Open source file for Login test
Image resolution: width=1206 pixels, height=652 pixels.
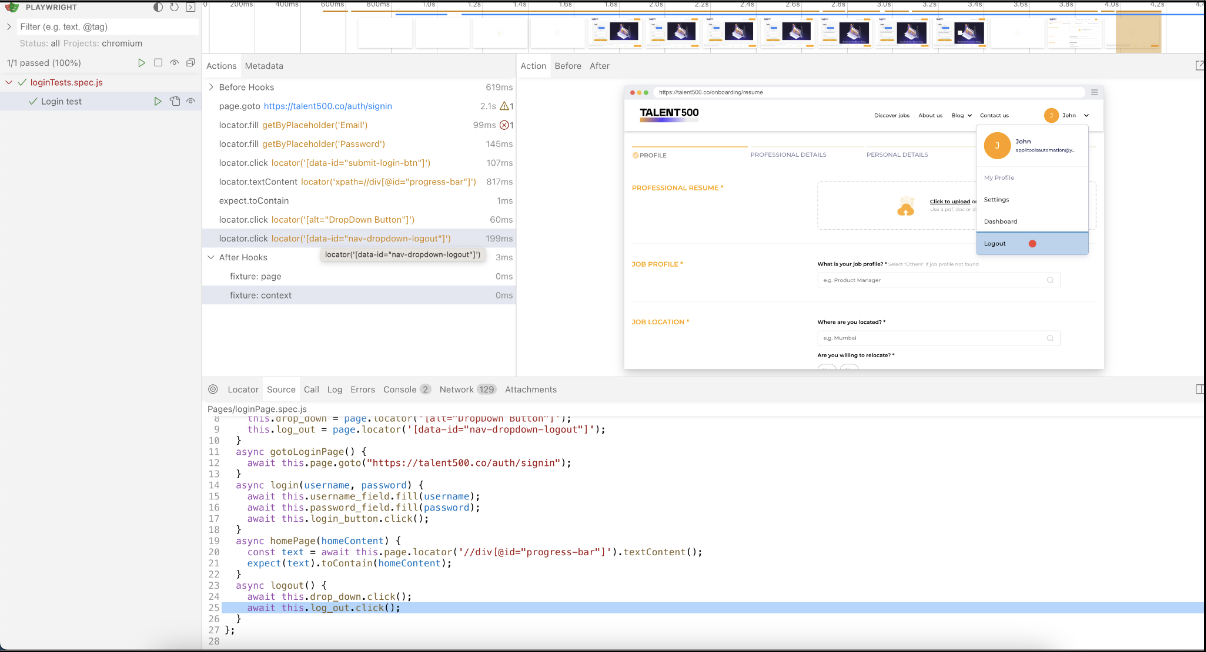pyautogui.click(x=174, y=102)
